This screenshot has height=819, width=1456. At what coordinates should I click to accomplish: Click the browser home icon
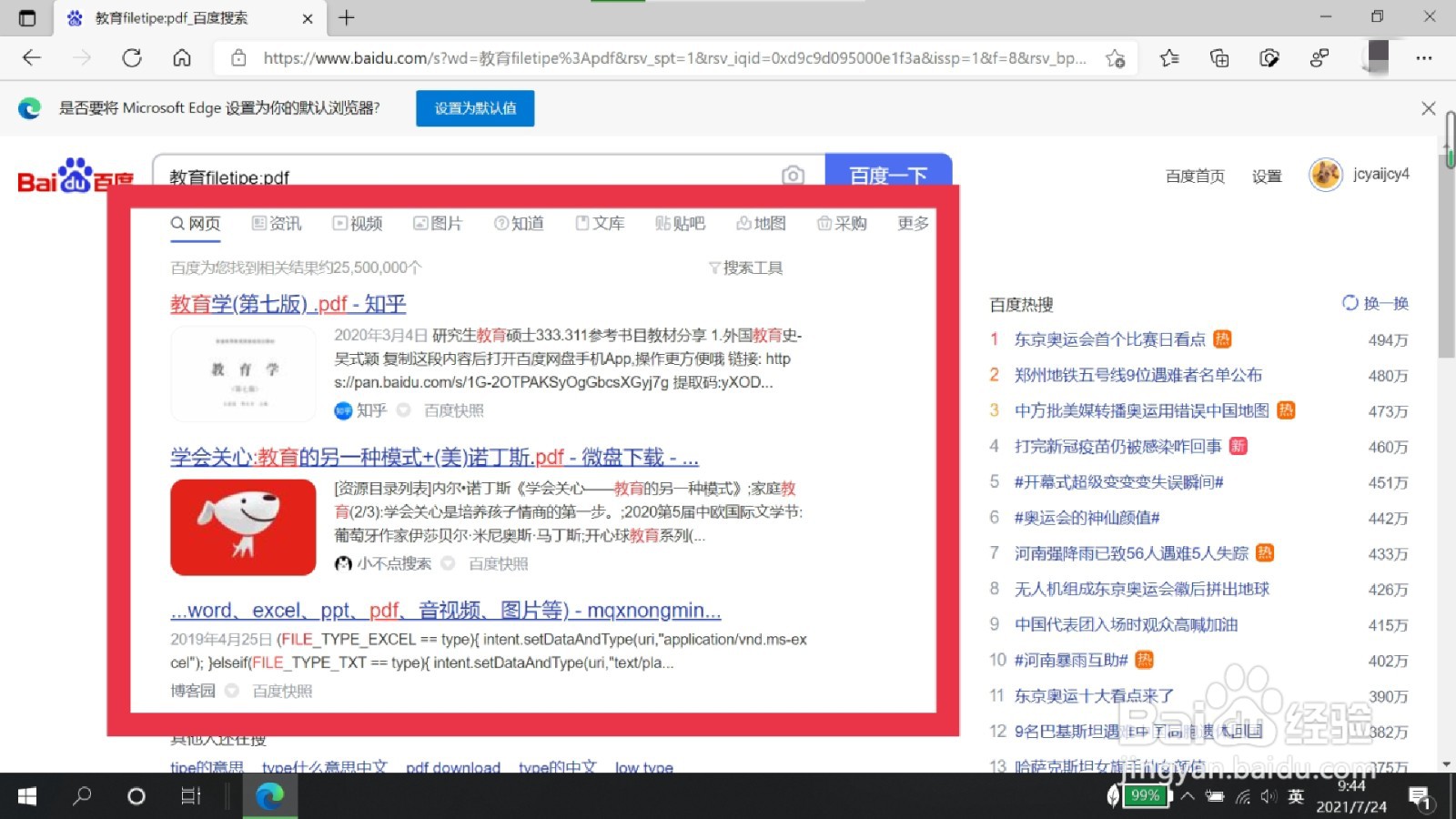coord(182,57)
